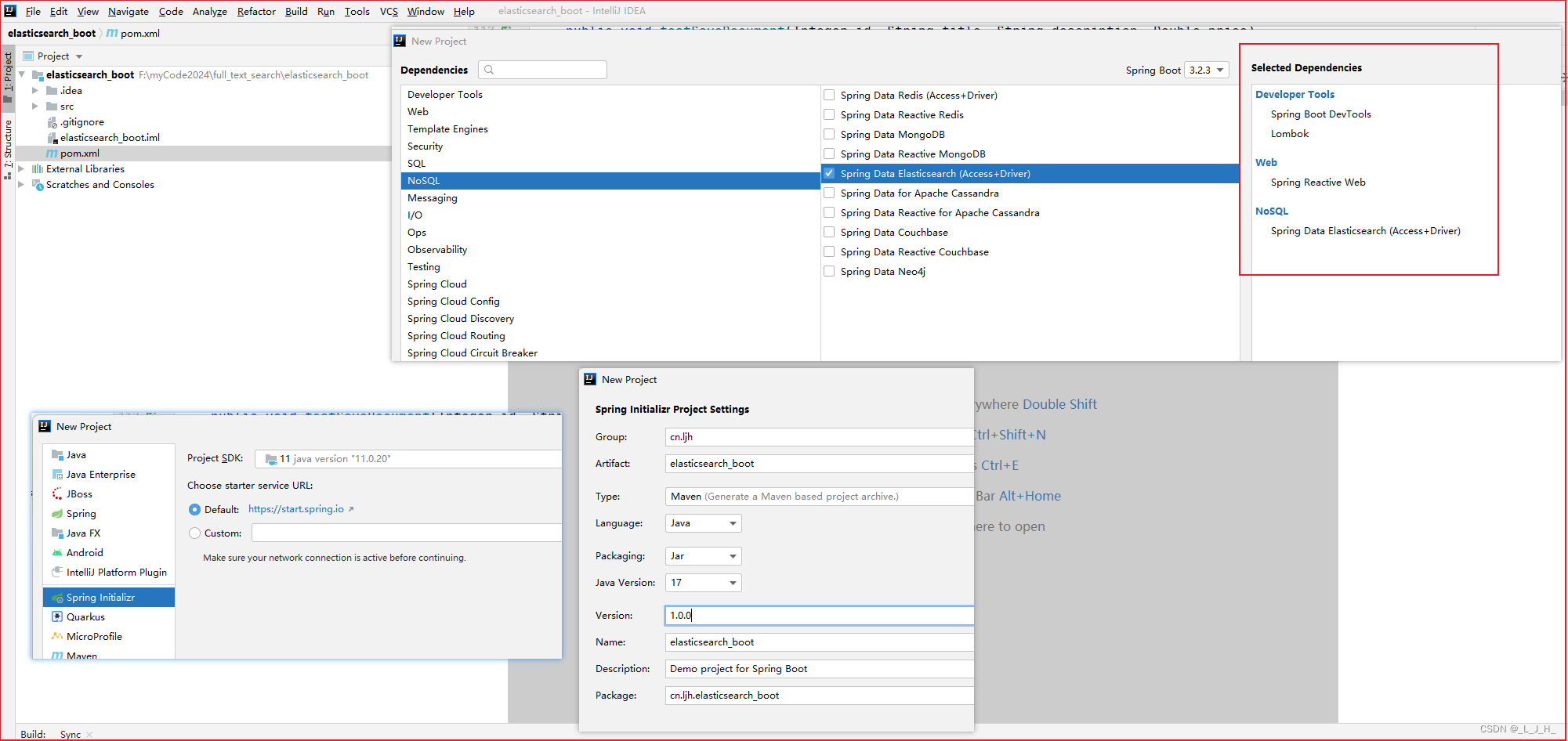Check Spring Data Redis (Access+Driver)
The height and width of the screenshot is (741, 1568).
point(829,95)
